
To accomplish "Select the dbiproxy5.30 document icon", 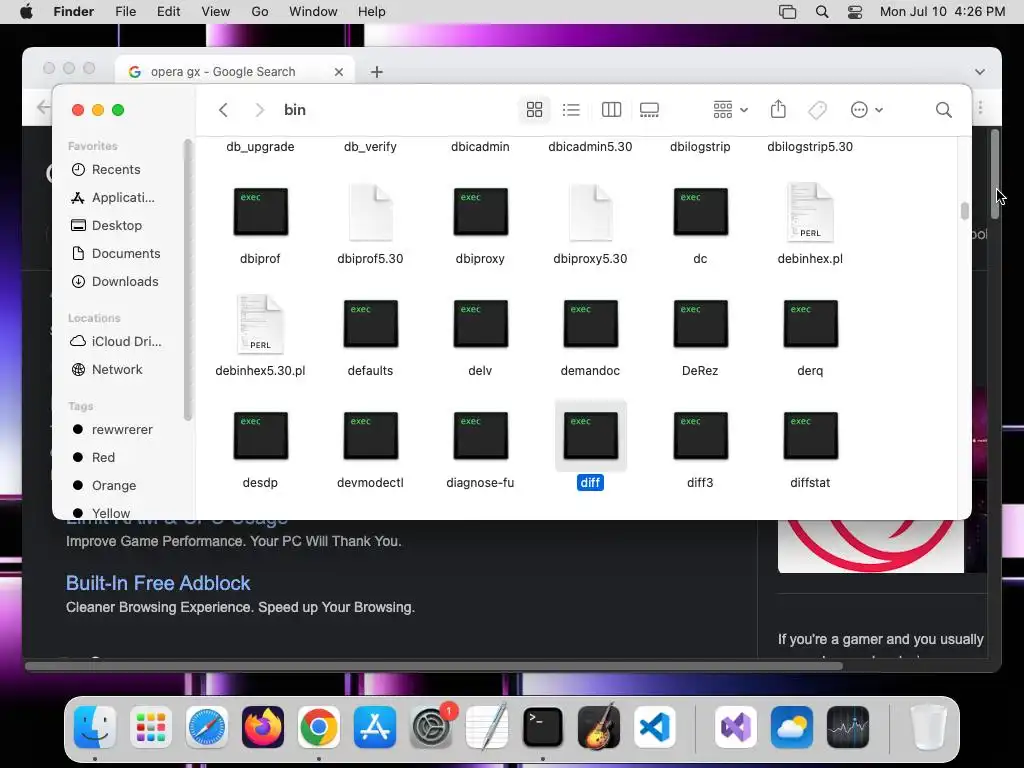I will click(591, 212).
